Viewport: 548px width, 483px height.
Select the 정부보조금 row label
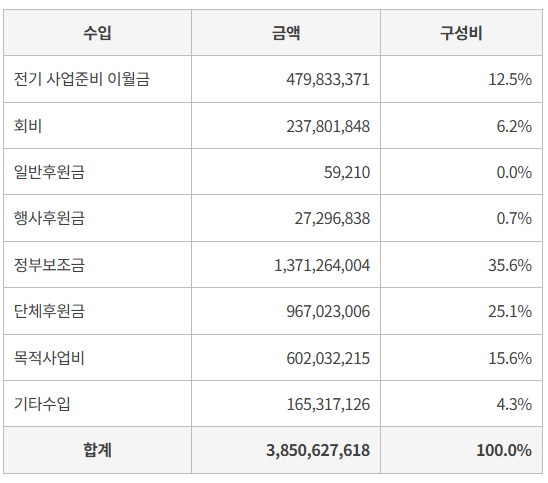click(x=49, y=265)
